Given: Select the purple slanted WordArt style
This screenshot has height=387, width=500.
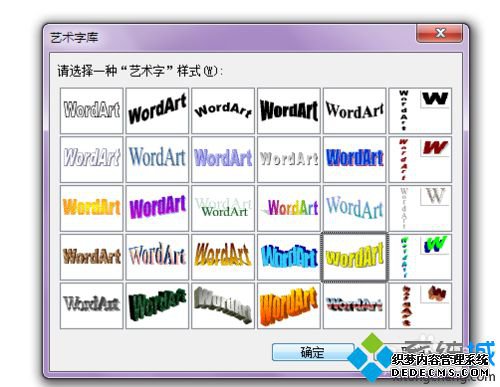Looking at the screenshot, I should pos(157,208).
